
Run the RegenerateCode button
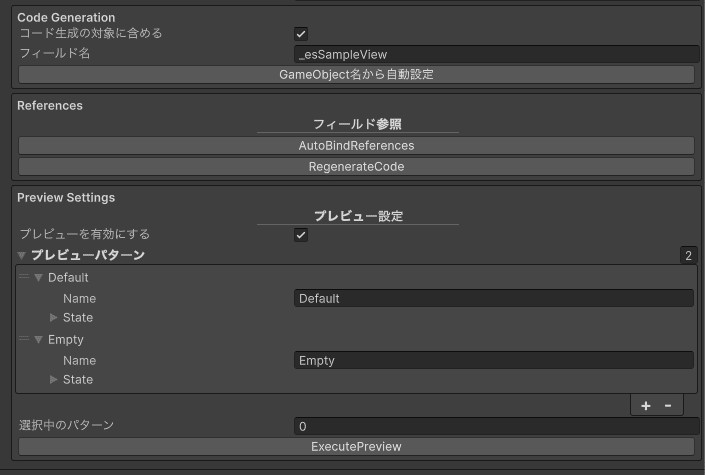(x=356, y=167)
